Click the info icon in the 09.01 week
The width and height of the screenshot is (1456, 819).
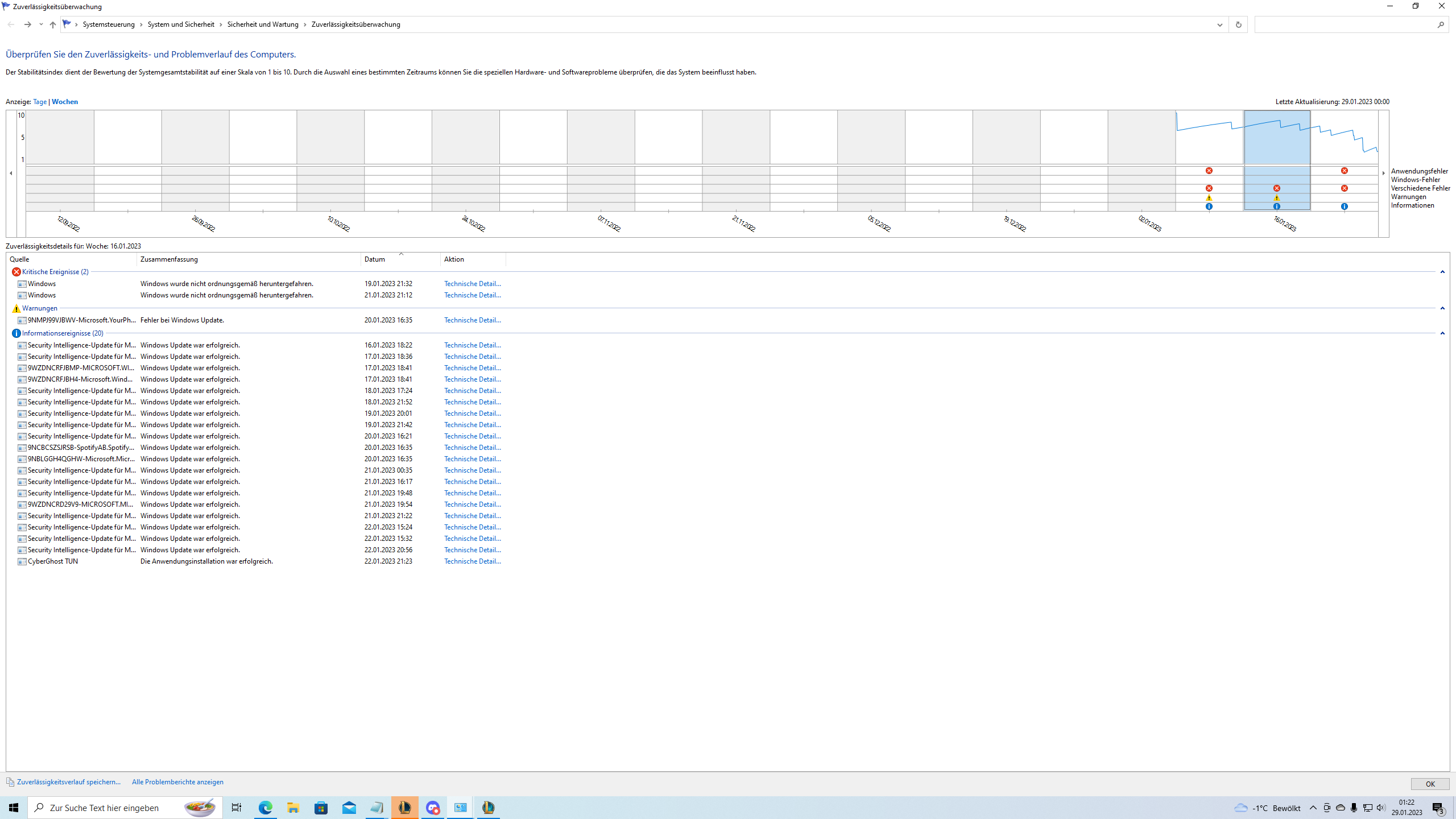1209,206
